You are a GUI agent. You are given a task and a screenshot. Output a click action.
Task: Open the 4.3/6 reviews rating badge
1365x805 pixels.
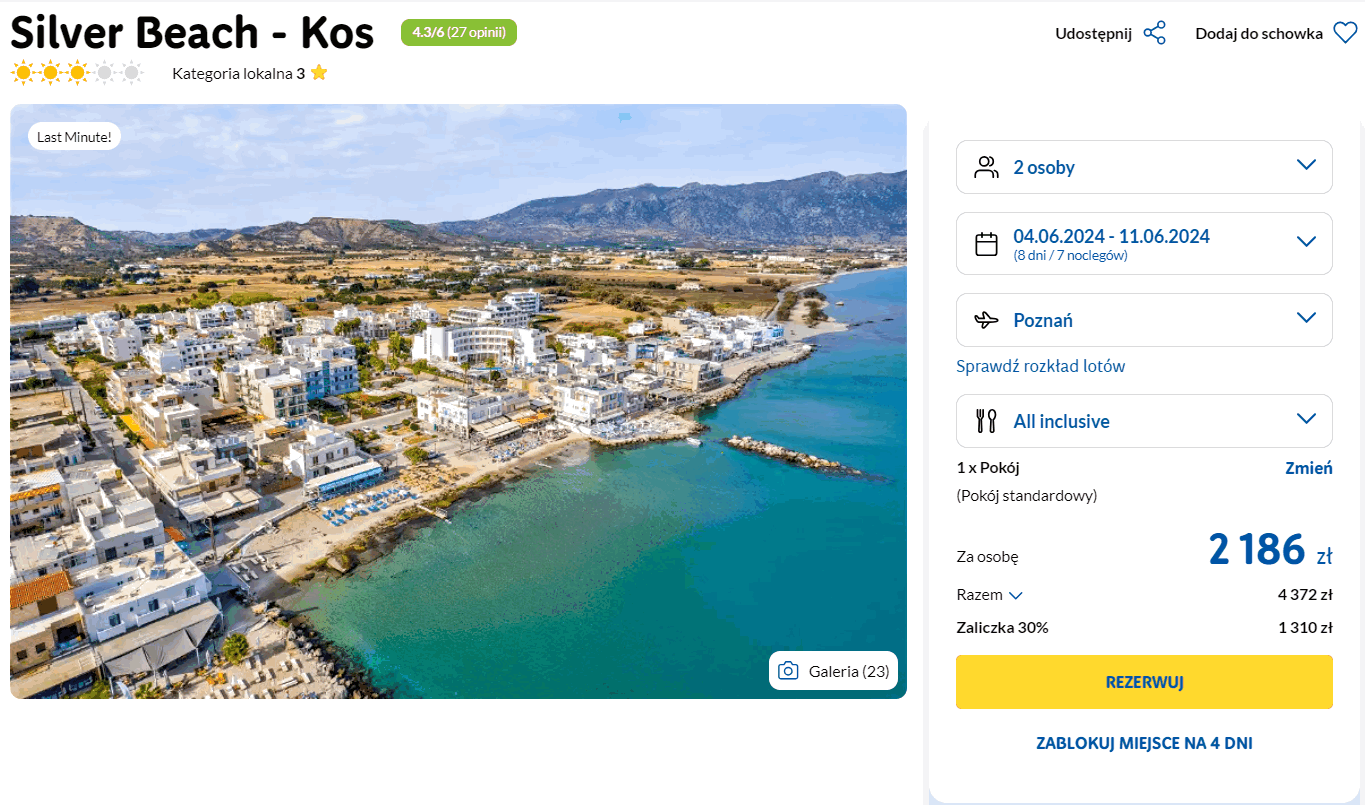458,33
